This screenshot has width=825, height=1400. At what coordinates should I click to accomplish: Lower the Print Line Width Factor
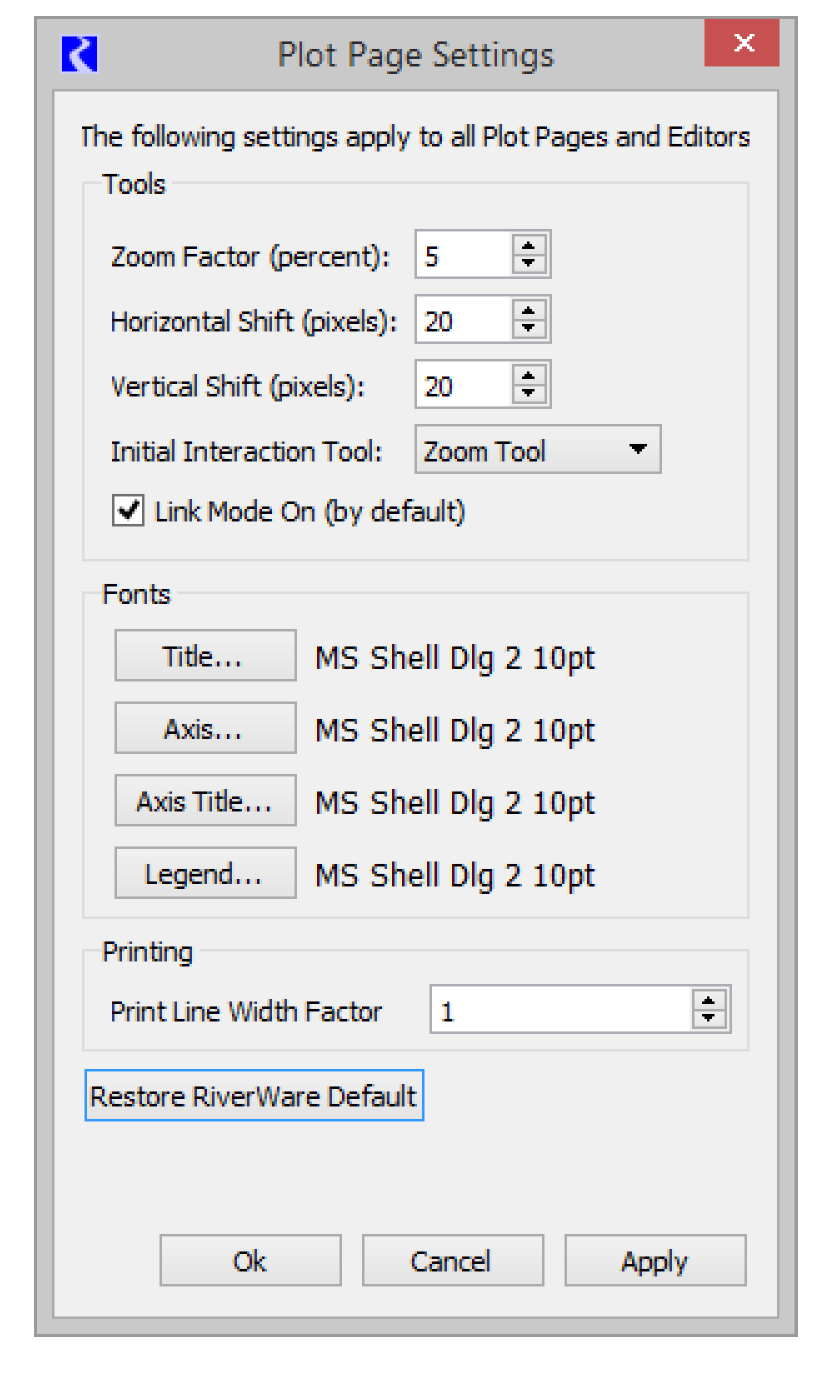pyautogui.click(x=709, y=1018)
